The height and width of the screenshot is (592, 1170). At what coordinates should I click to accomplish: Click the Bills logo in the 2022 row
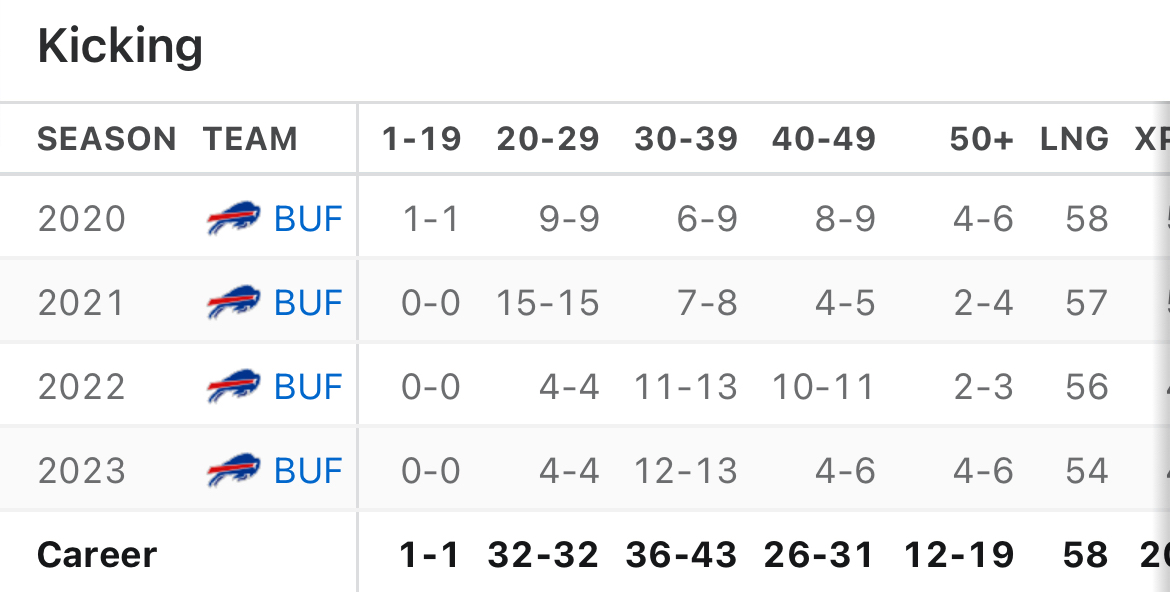tap(233, 387)
